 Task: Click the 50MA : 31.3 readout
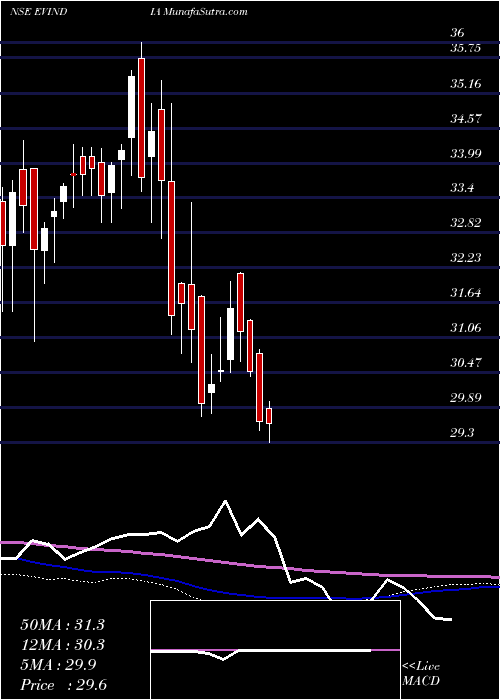62,625
